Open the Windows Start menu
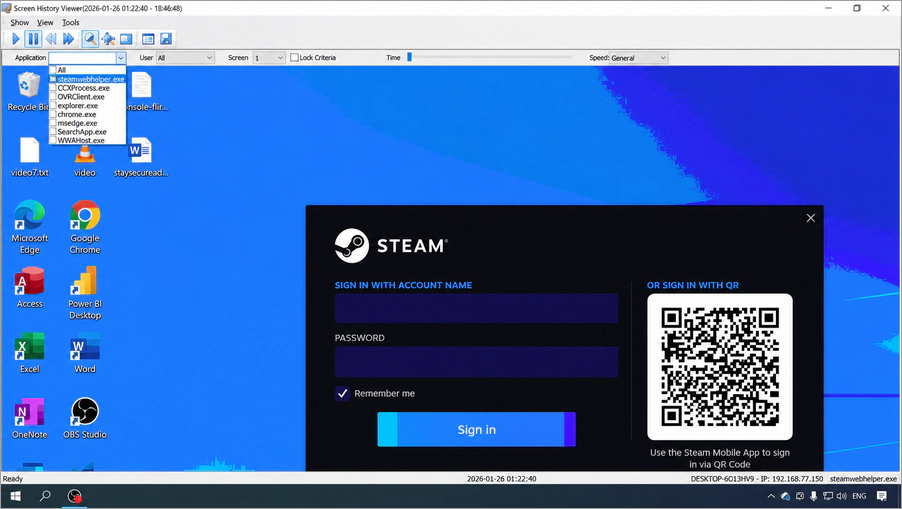Screen dimensions: 902x509 16,496
